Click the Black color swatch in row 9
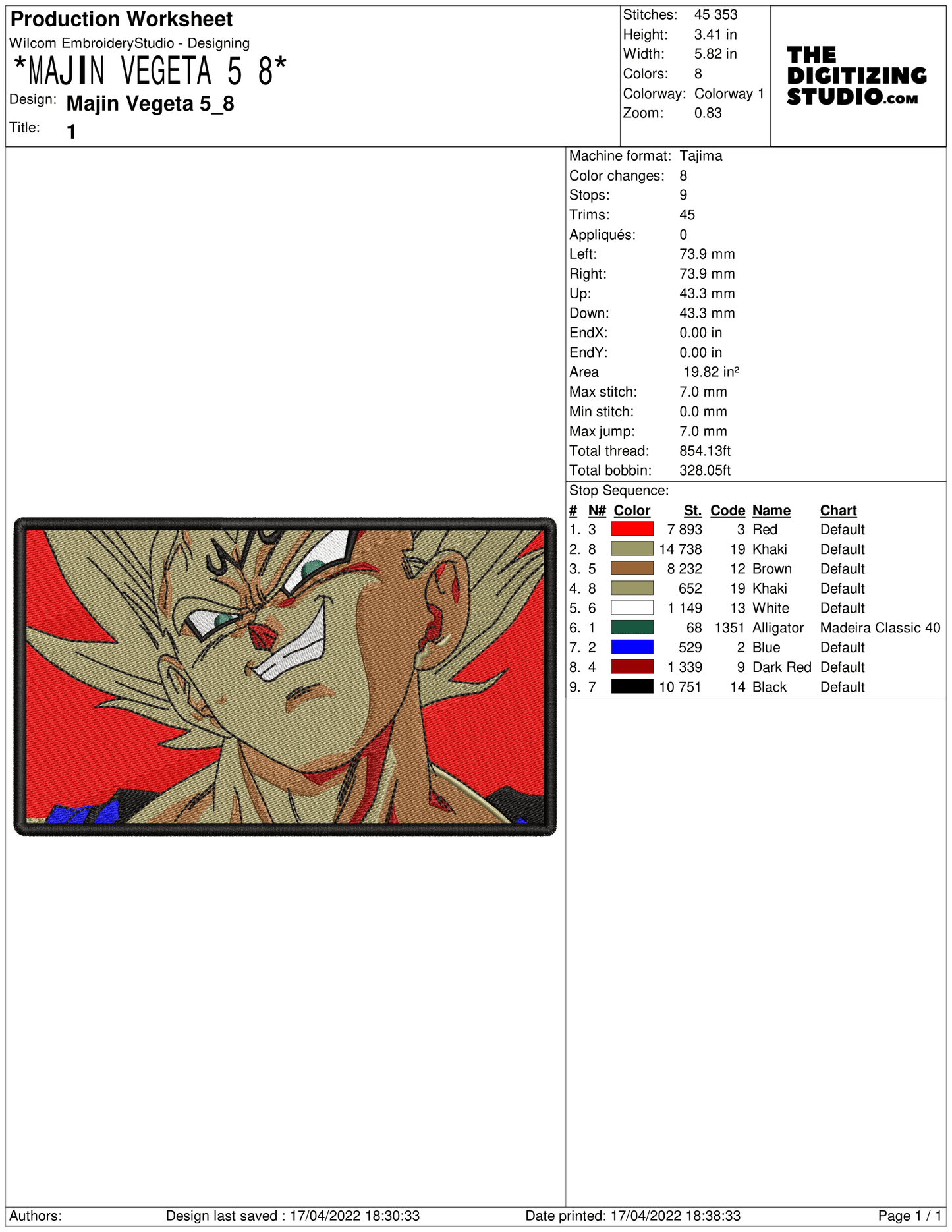Screen dimensions: 952x1232 (x=632, y=686)
